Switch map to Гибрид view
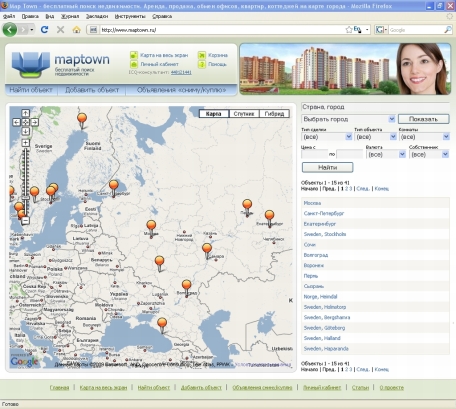 [x=274, y=114]
